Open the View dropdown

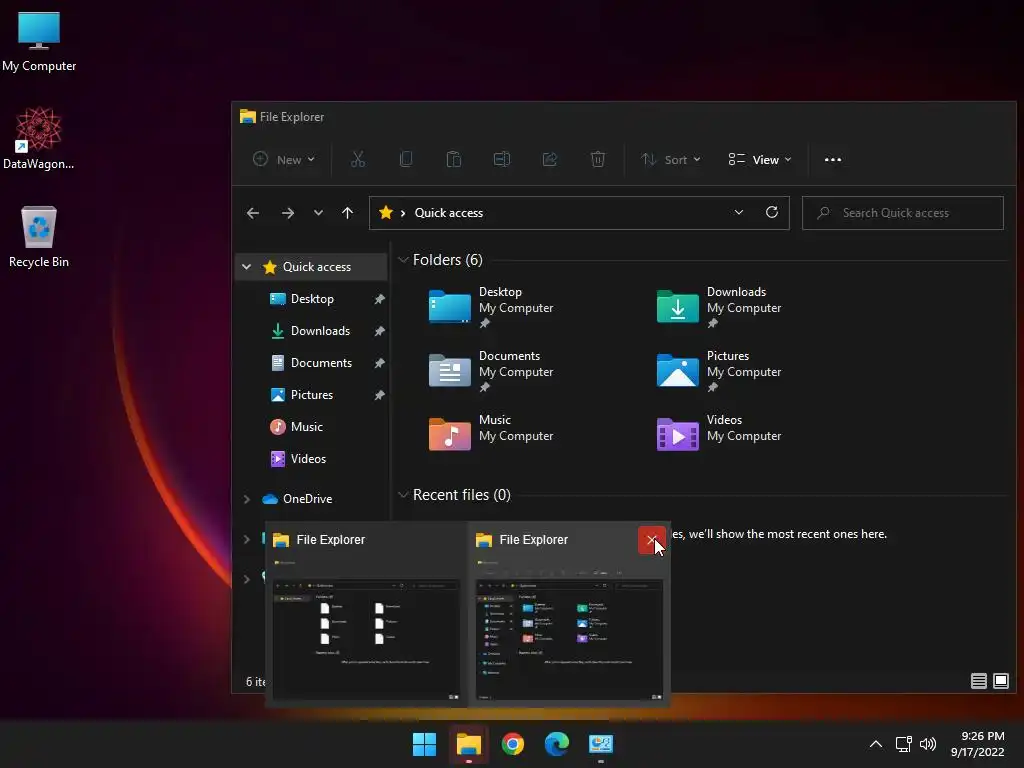(760, 159)
